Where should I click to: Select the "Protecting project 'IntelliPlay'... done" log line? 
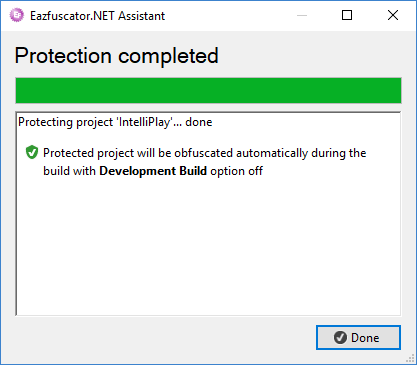tap(115, 122)
